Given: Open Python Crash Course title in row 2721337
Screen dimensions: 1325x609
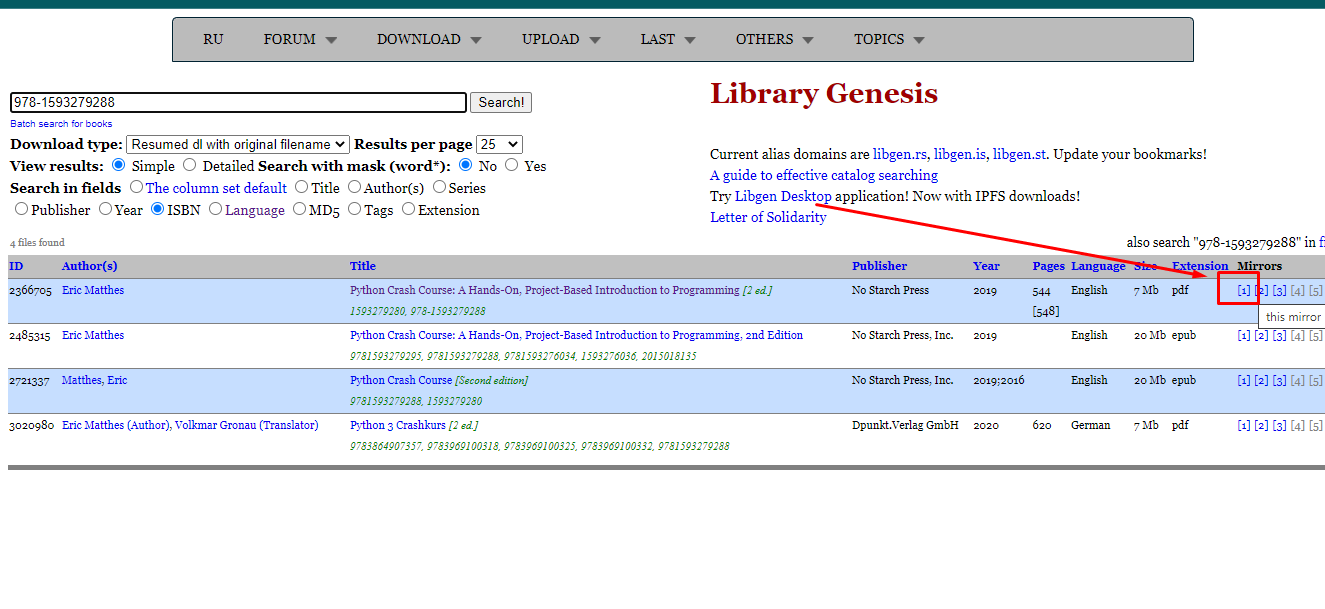Looking at the screenshot, I should (401, 380).
